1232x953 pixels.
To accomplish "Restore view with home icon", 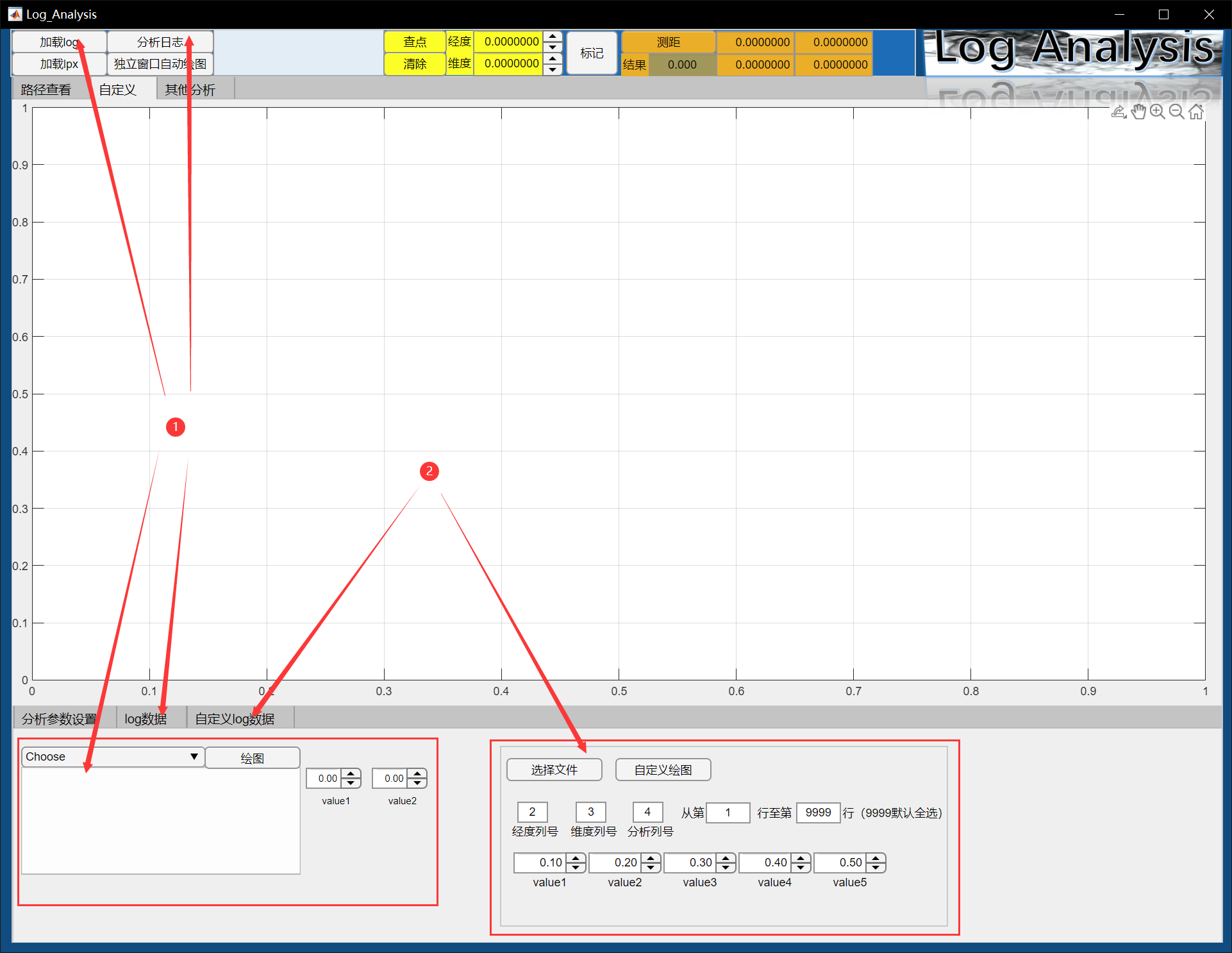I will pyautogui.click(x=1196, y=112).
